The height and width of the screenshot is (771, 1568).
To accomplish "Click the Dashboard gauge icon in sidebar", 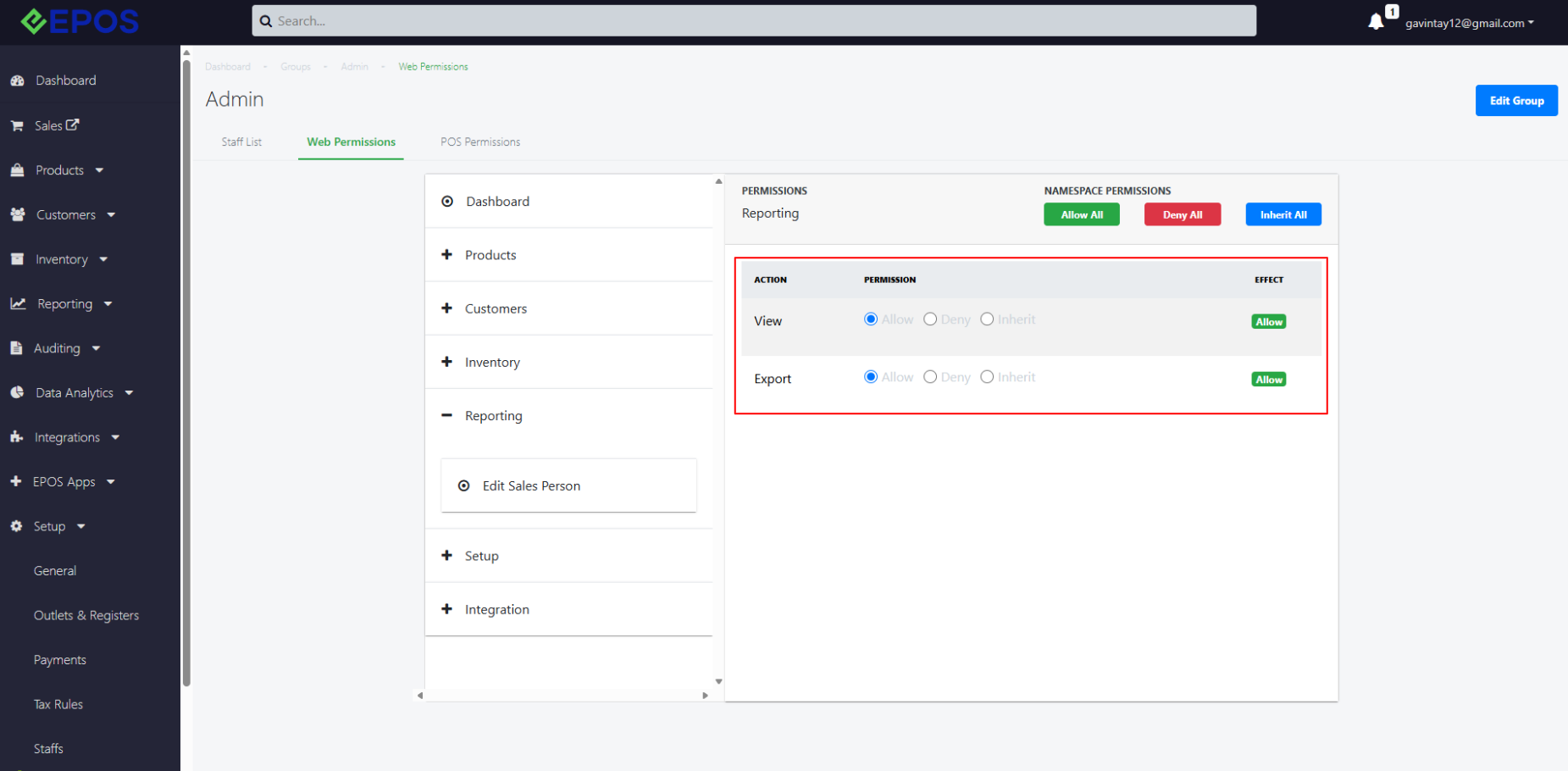I will (x=17, y=80).
